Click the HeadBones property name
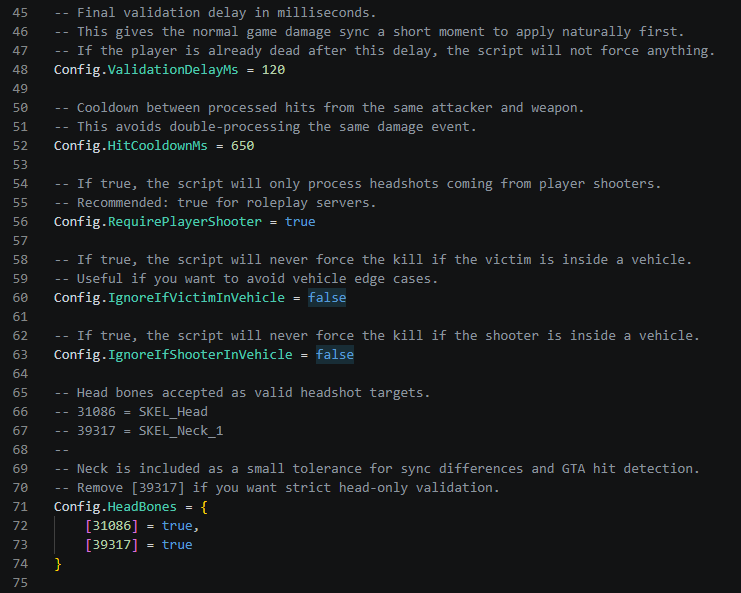 coord(142,507)
